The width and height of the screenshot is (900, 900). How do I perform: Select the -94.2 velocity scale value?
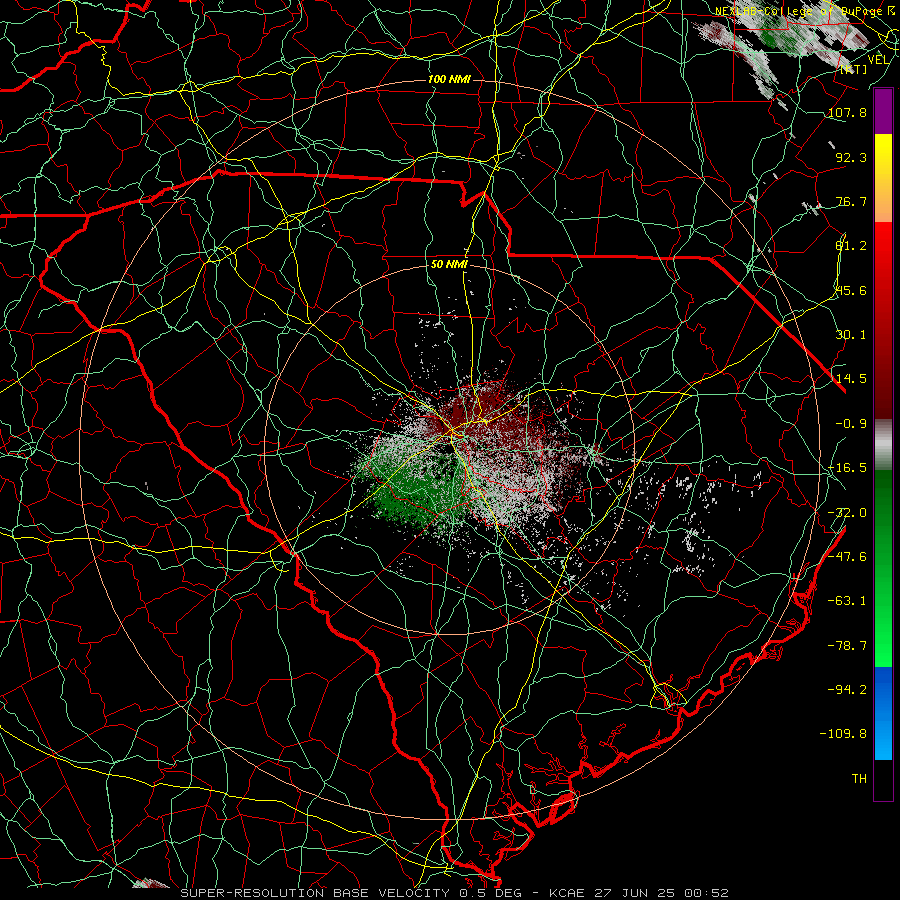[x=847, y=689]
